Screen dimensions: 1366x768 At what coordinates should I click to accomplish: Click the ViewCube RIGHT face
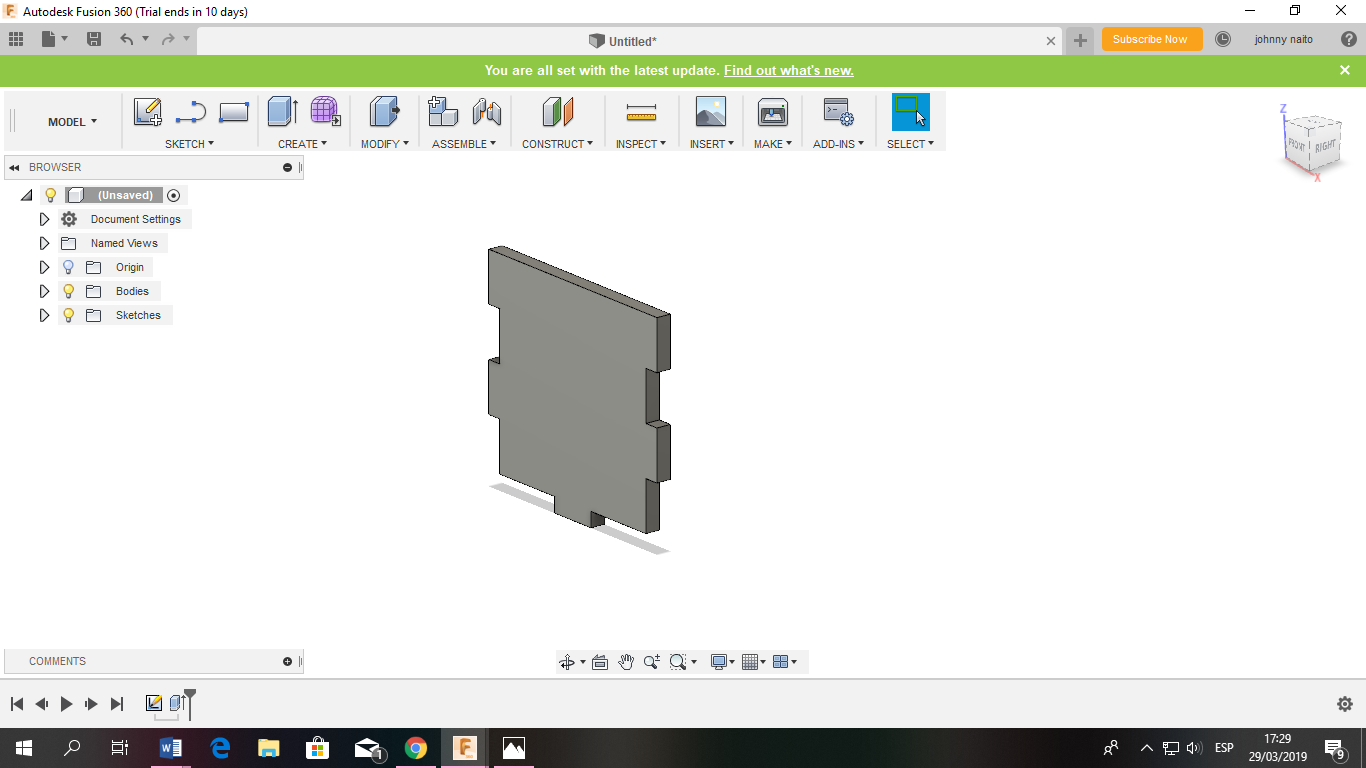click(x=1325, y=146)
